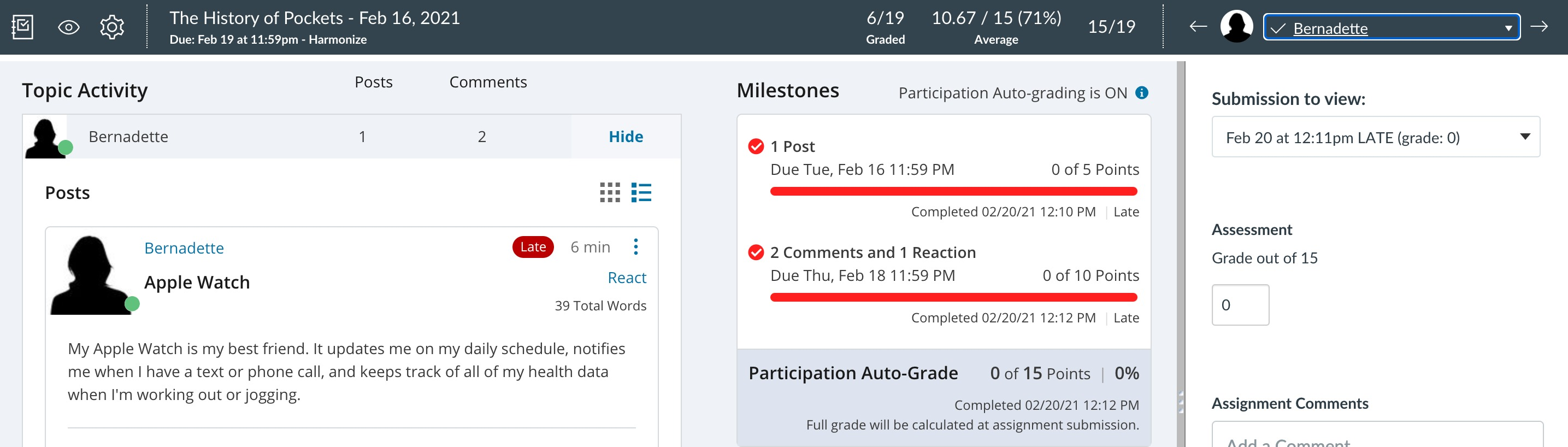
Task: Click the Participation Auto-grading info icon
Action: click(1141, 92)
